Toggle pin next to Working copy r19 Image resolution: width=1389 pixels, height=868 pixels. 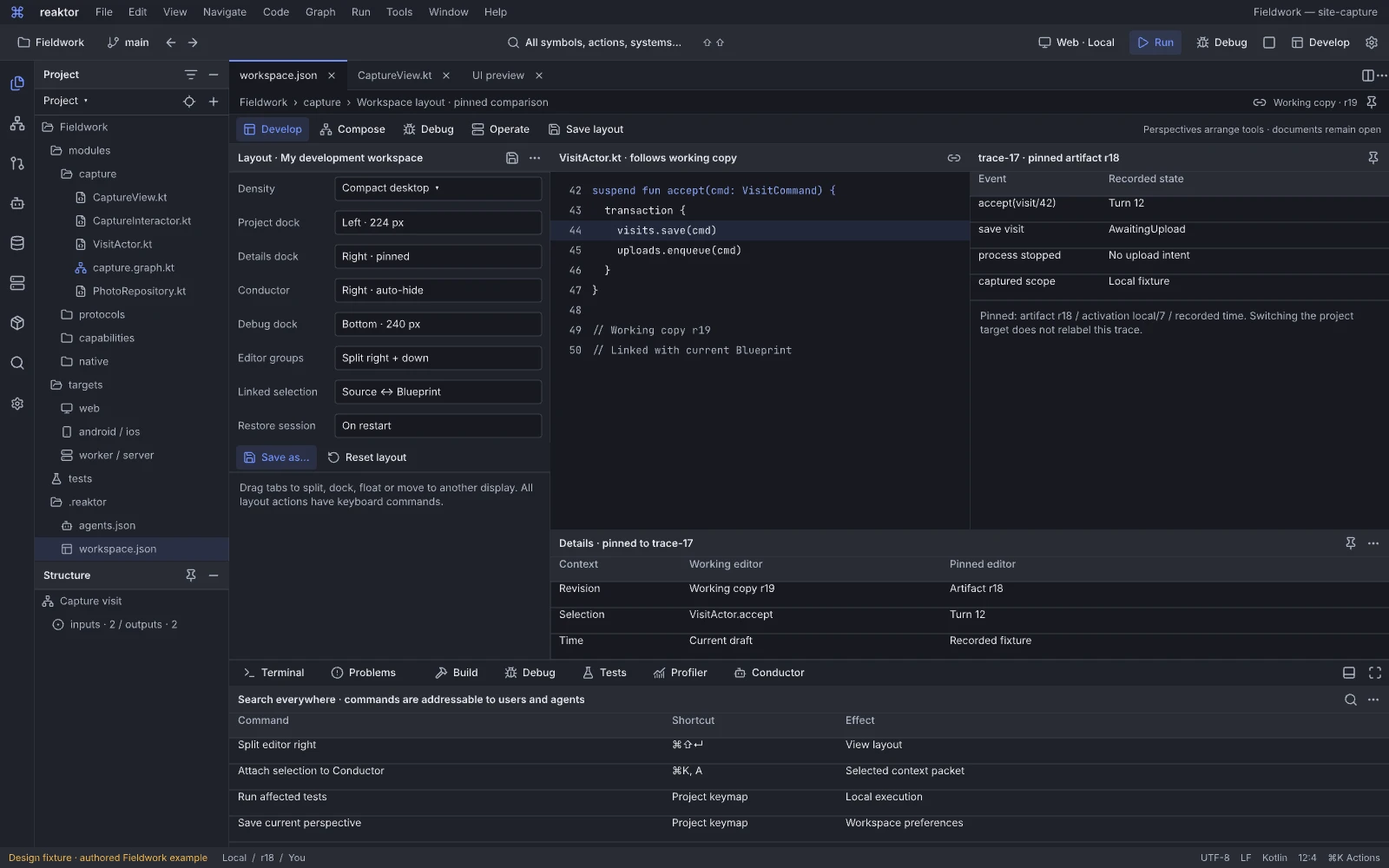click(1372, 102)
